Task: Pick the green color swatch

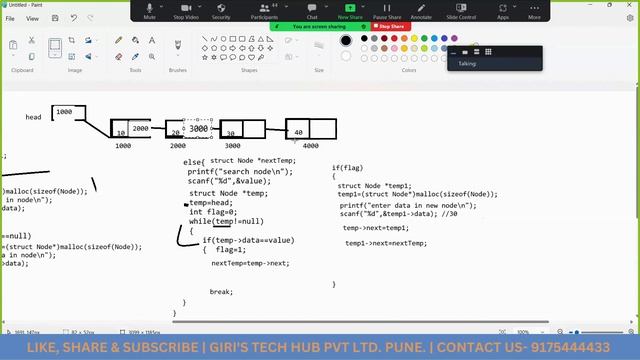Action: 424,38
